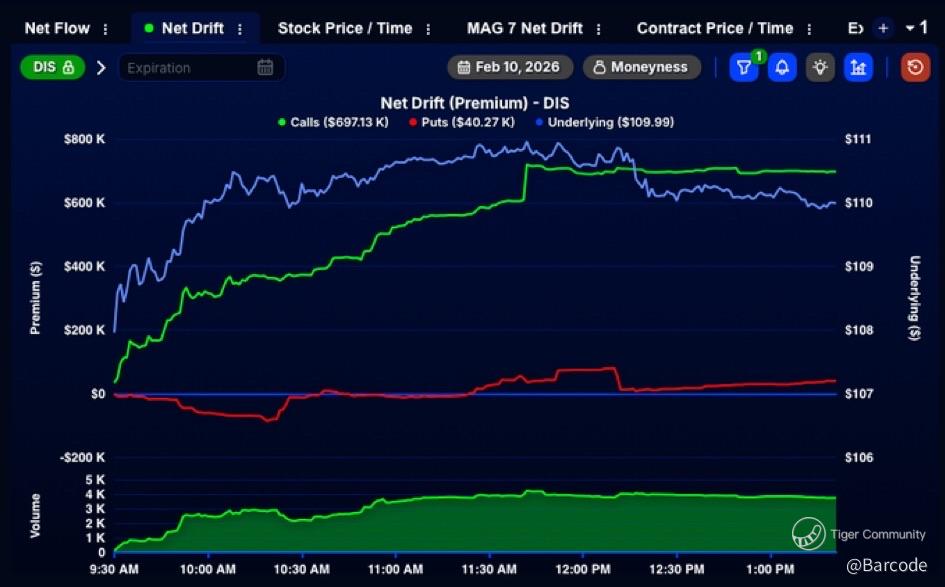This screenshot has height=587, width=945.
Task: Toggle the Puts legend series
Action: [462, 122]
